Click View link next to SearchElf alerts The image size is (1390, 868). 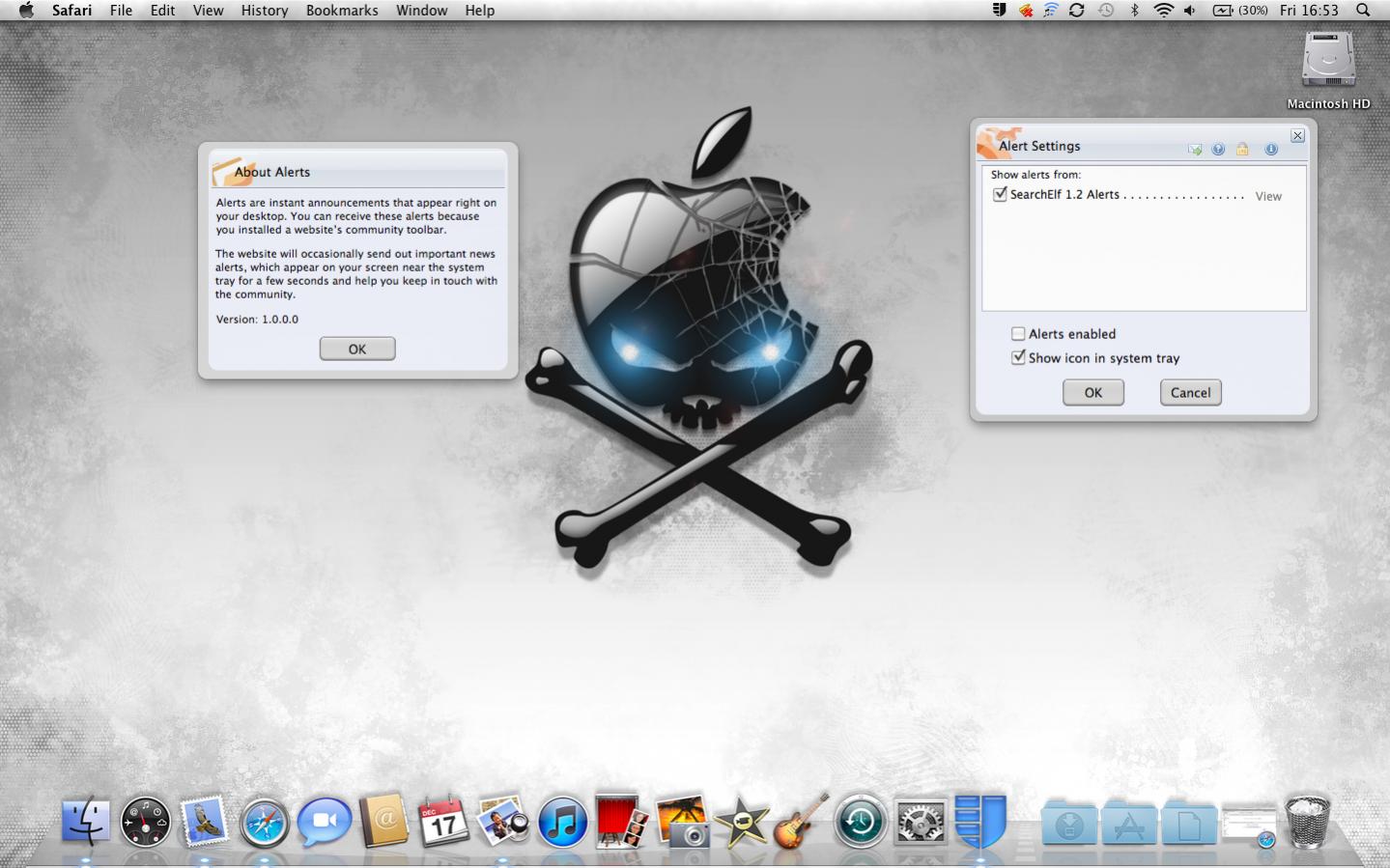1268,196
